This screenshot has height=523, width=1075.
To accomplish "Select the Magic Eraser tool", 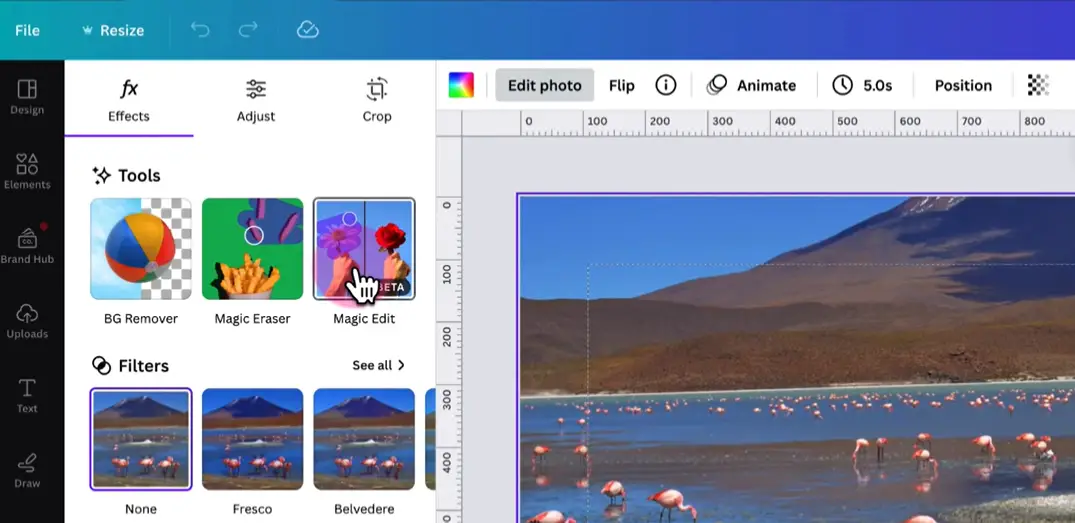I will pyautogui.click(x=252, y=249).
